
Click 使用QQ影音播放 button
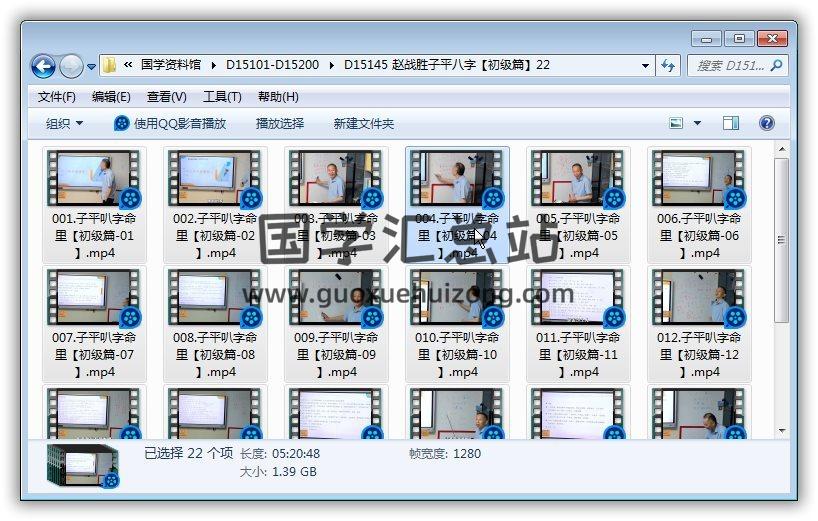click(170, 124)
